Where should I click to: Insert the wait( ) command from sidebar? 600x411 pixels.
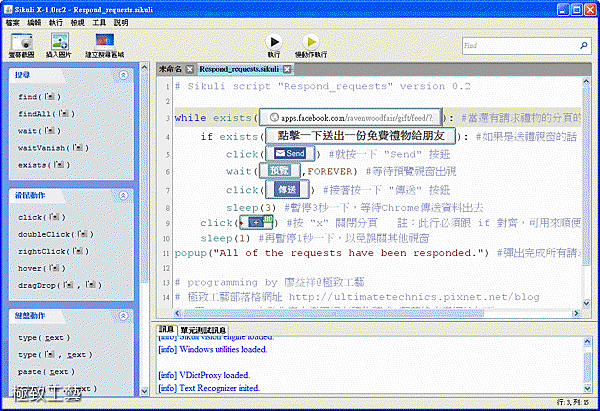click(39, 131)
